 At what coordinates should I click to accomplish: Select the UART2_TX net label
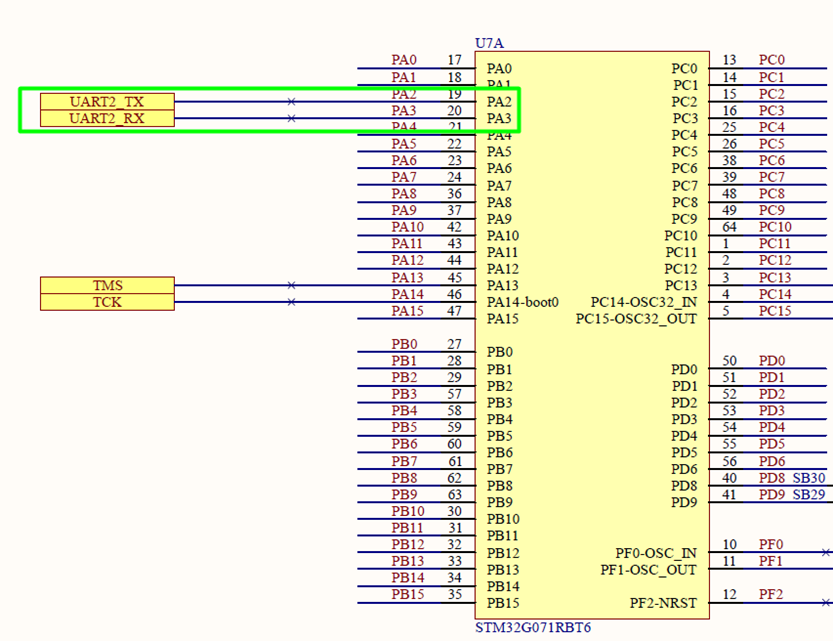[105, 101]
